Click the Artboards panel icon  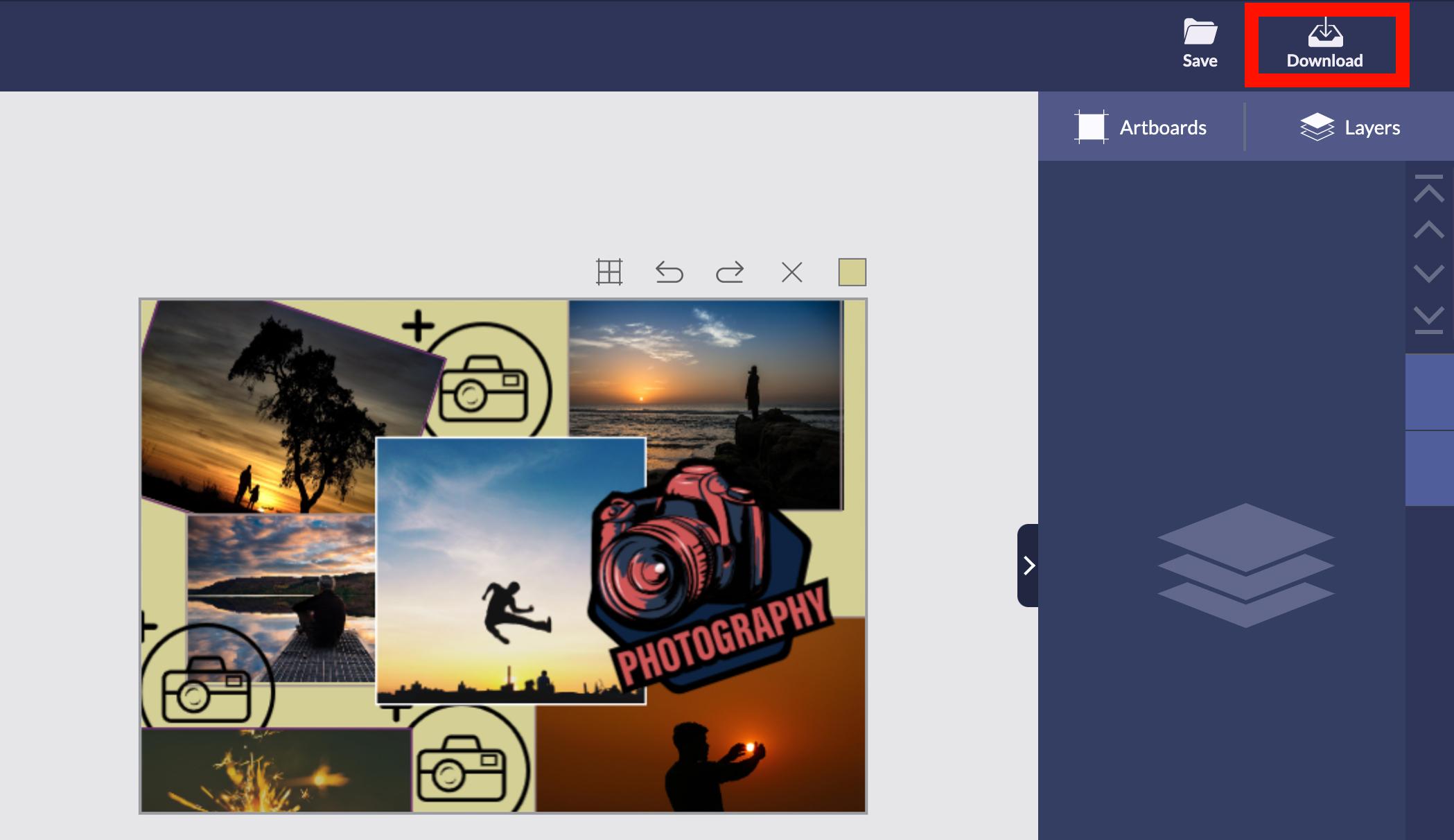point(1090,128)
